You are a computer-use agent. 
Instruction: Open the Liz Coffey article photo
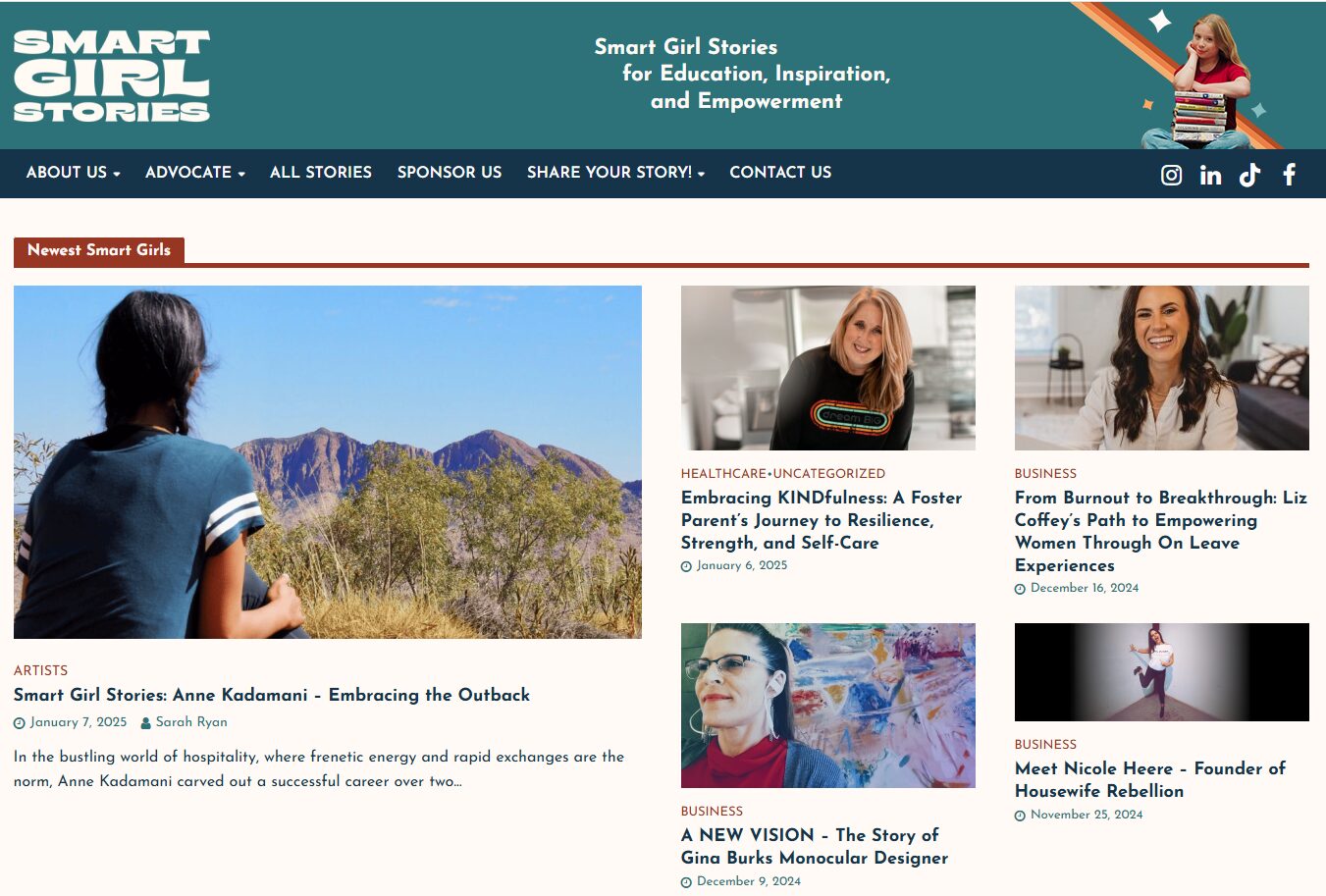[x=1162, y=368]
